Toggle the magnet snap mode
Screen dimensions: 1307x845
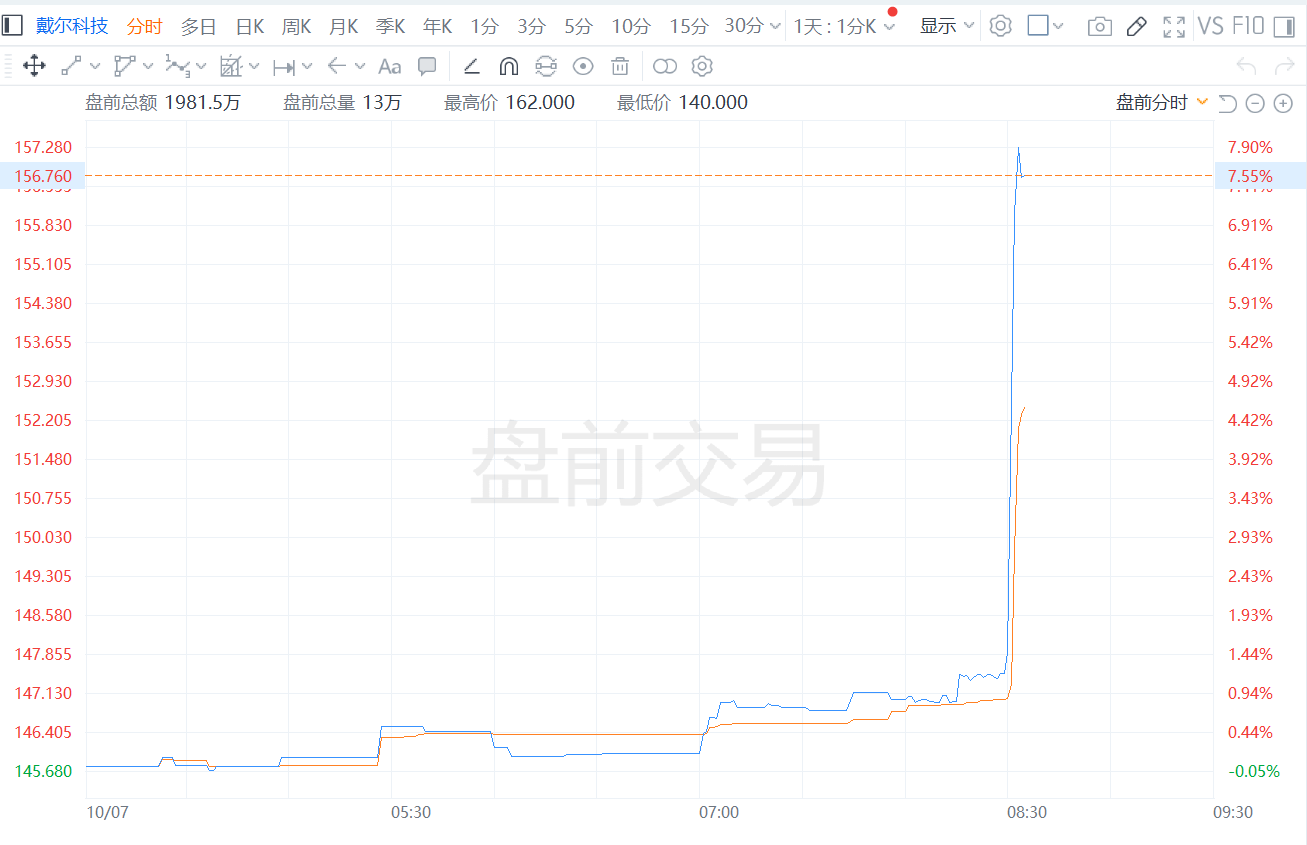509,67
